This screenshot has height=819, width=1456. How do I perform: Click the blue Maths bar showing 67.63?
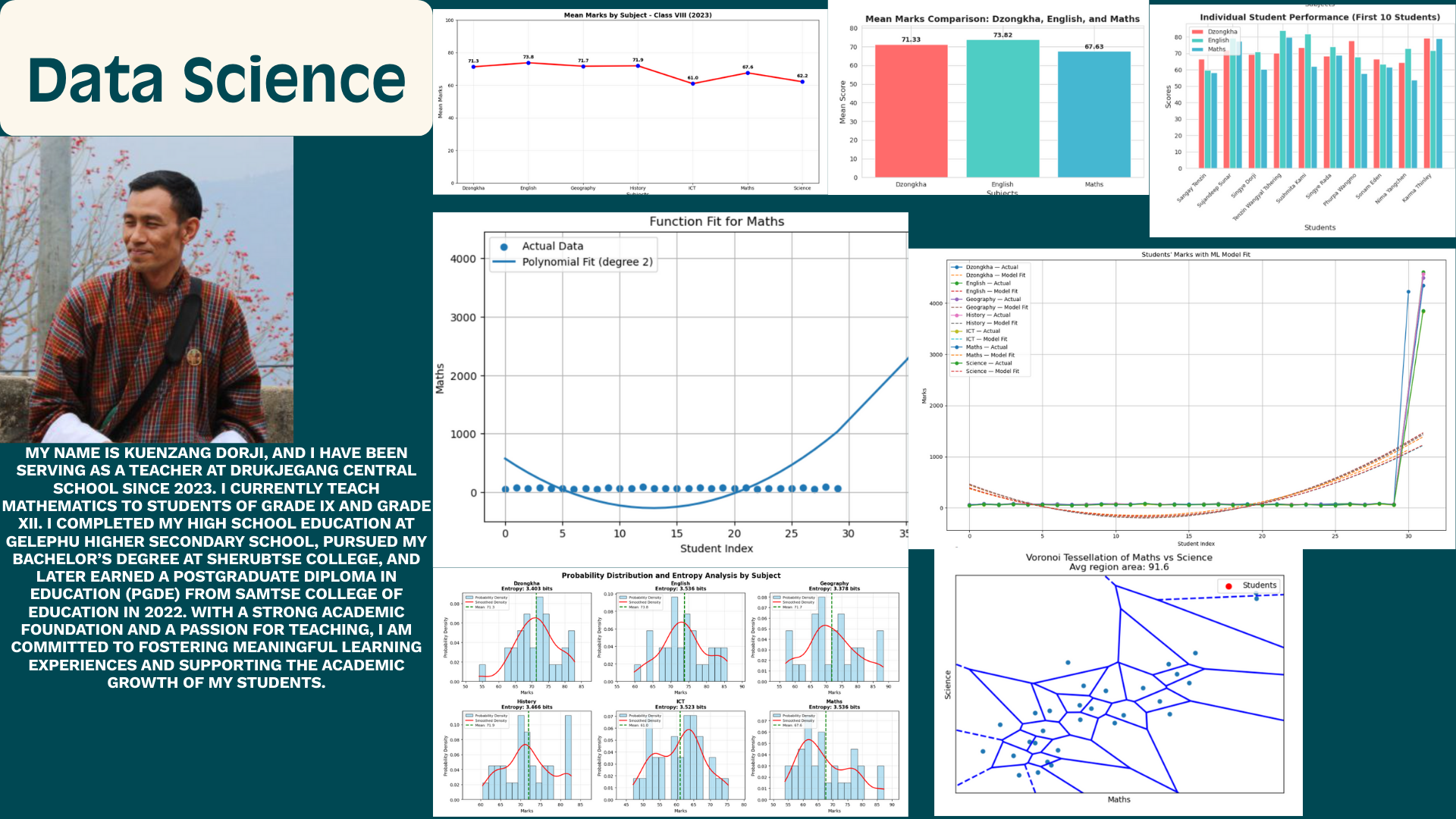coord(1094,114)
